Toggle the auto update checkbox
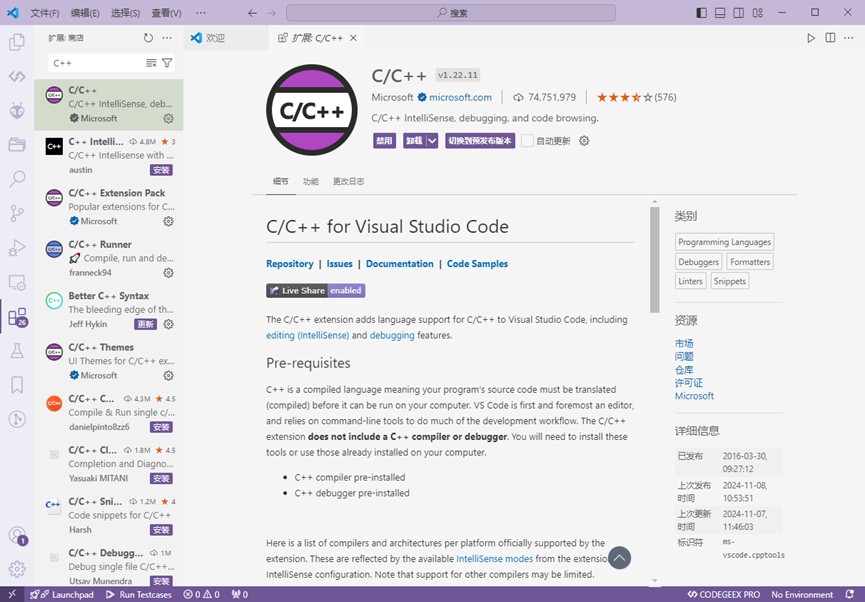 527,141
